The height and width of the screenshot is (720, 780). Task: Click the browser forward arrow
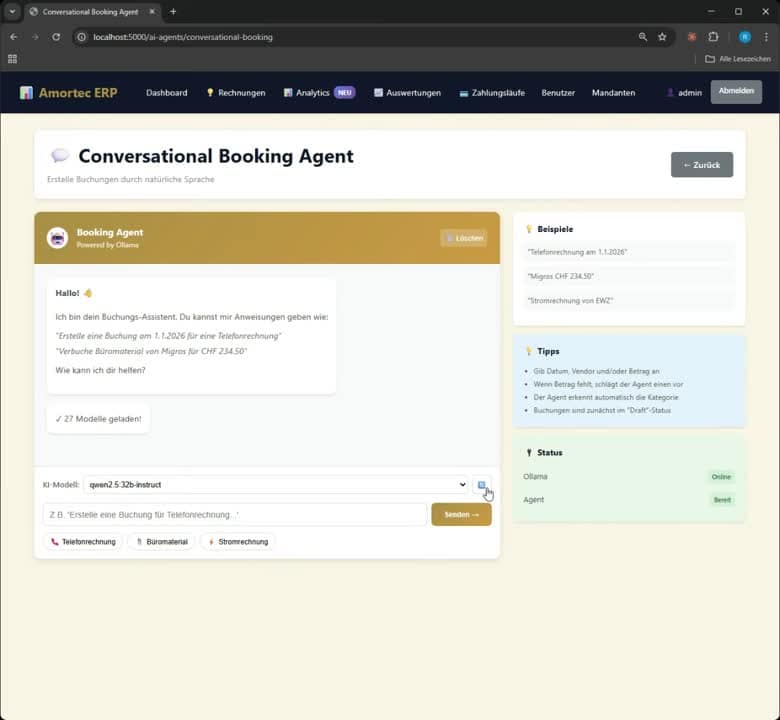(x=35, y=37)
